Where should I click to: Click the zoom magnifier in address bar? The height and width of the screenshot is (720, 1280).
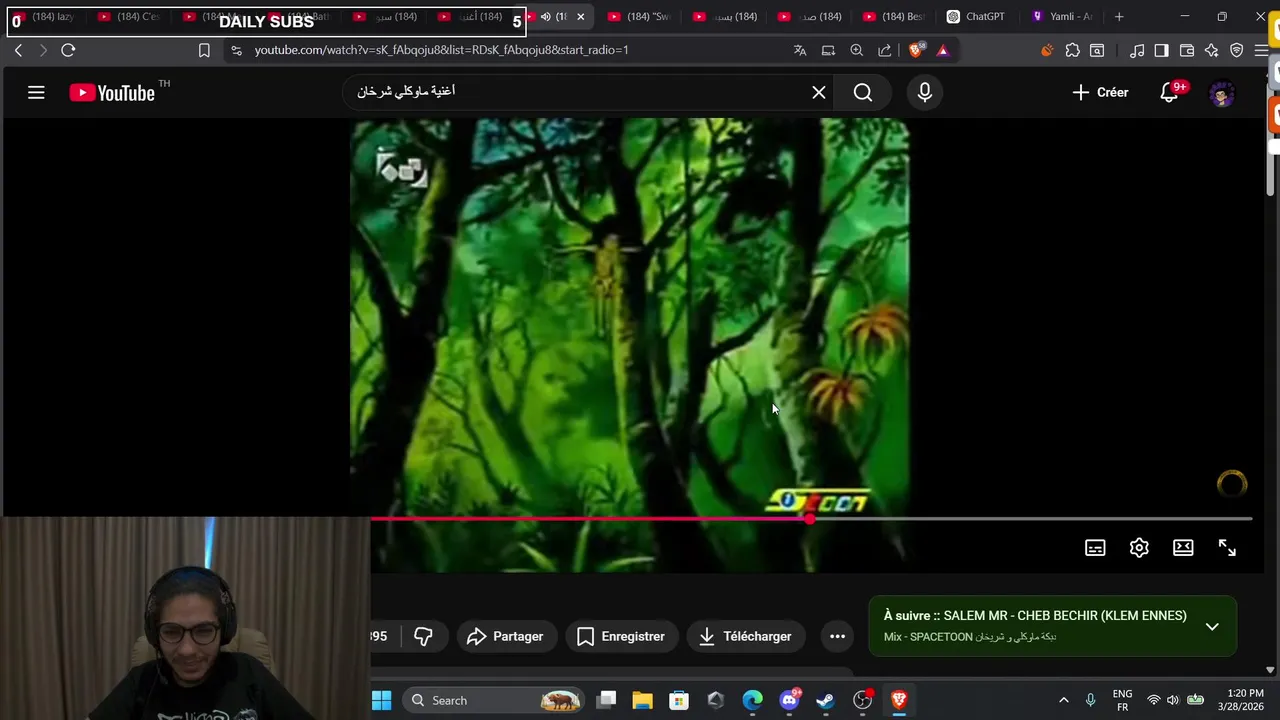[857, 50]
